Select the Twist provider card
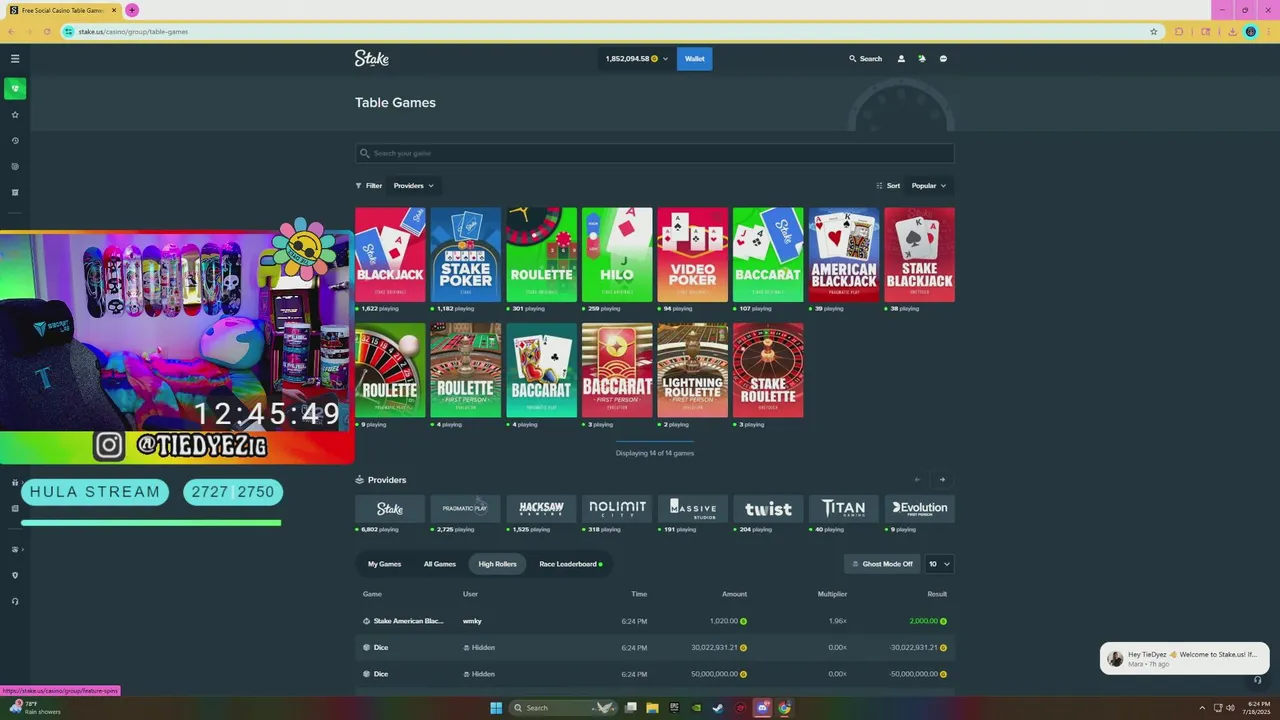1280x720 pixels. [768, 508]
